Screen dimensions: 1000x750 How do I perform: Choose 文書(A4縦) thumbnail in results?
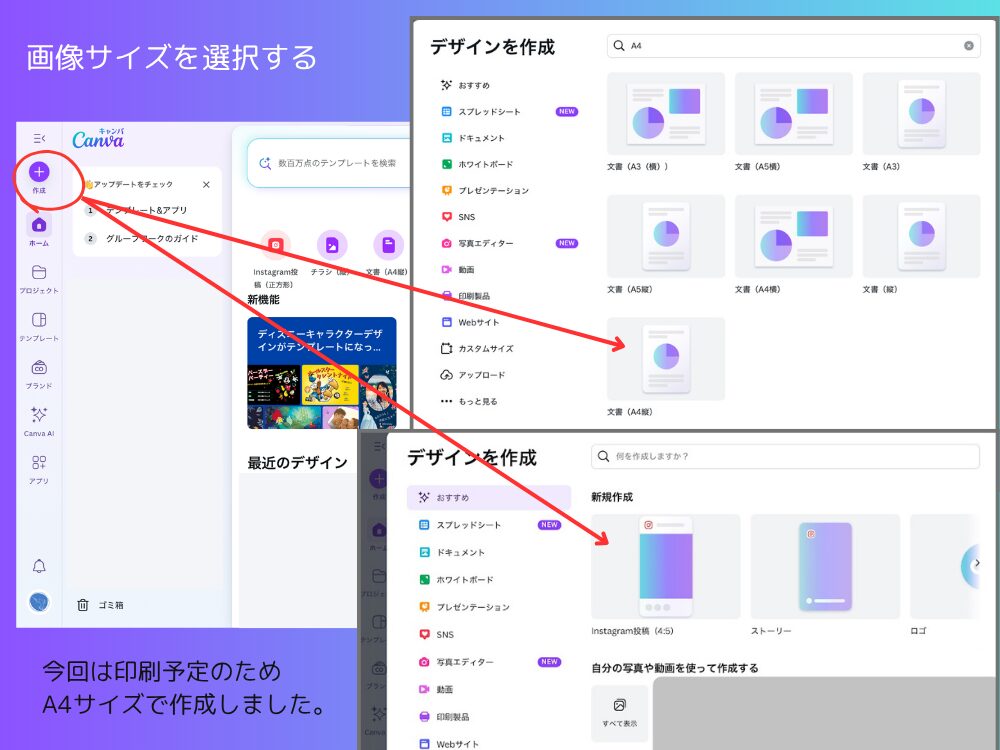666,358
